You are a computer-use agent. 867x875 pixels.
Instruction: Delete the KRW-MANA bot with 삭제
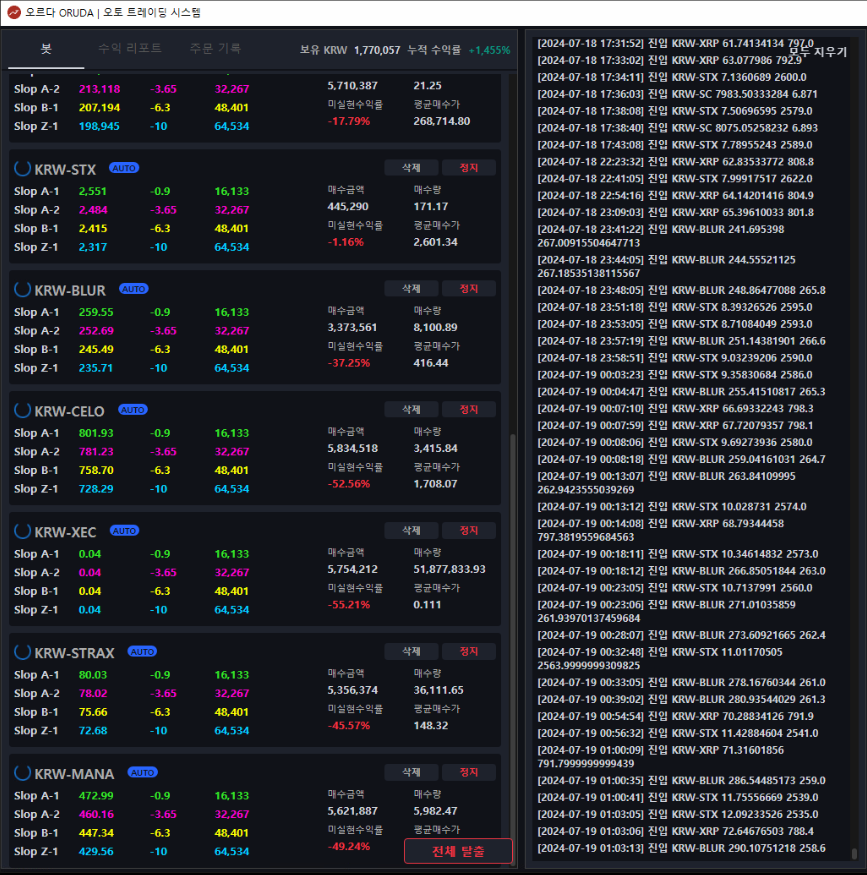point(412,772)
